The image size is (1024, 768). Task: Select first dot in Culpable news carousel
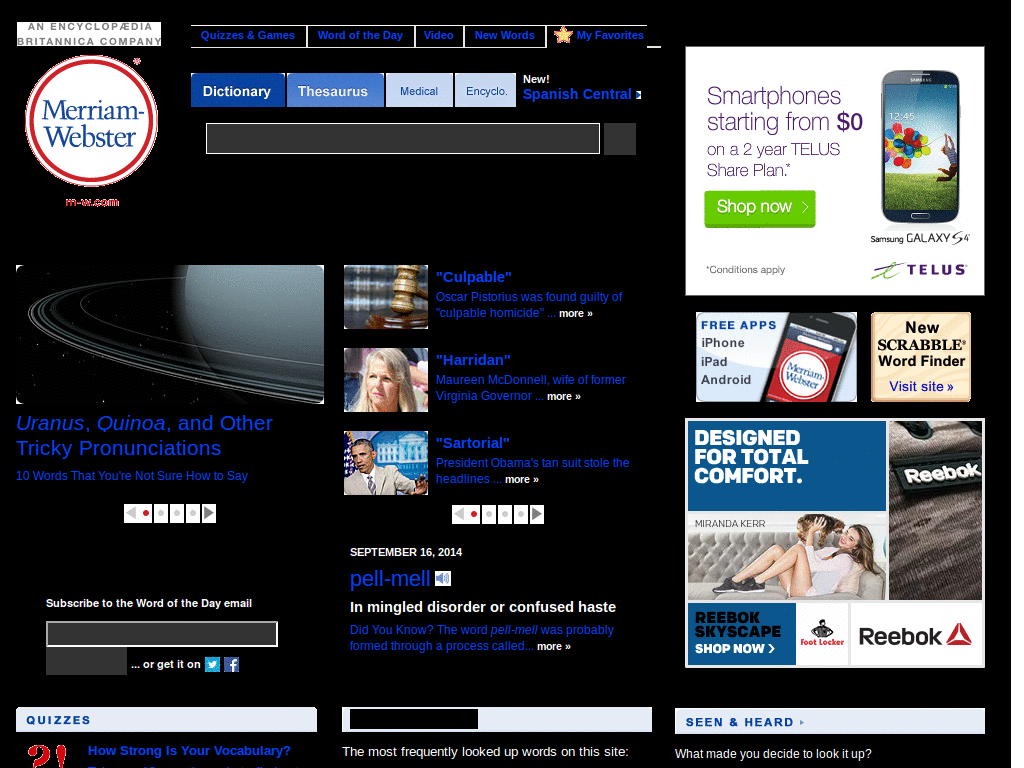coord(473,514)
